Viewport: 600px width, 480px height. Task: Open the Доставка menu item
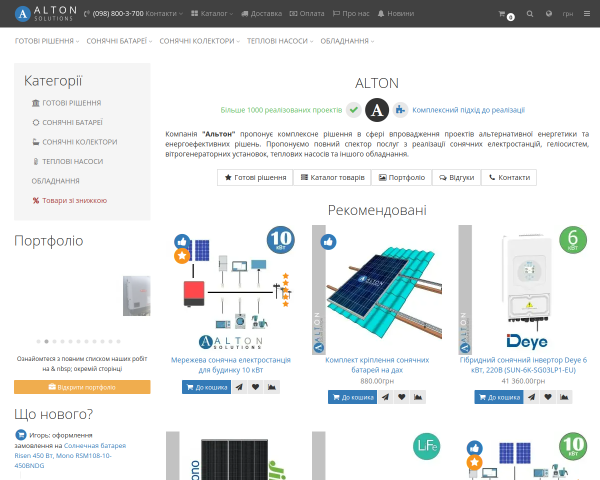[x=262, y=14]
